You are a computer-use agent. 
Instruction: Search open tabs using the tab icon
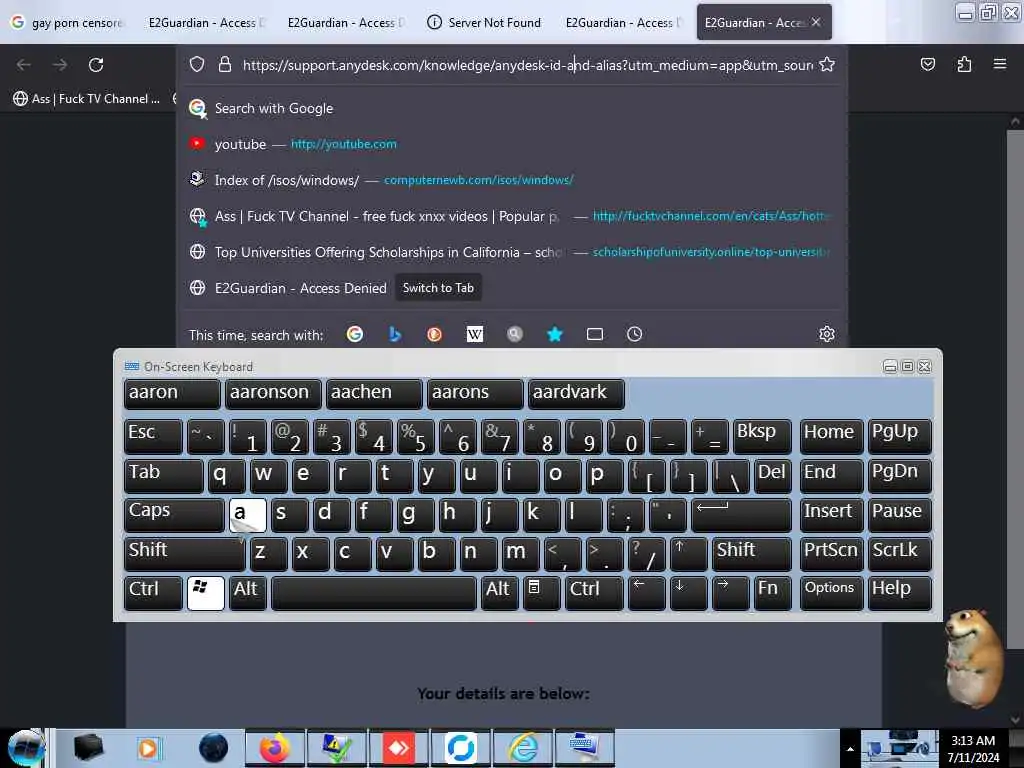[595, 334]
